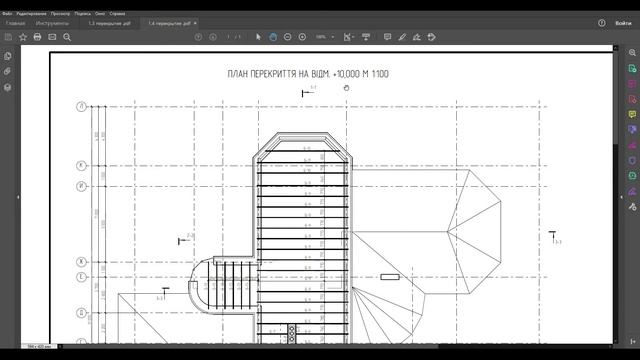Toggle scrolling mode toolbar icon
The image size is (640, 360).
[x=366, y=37]
